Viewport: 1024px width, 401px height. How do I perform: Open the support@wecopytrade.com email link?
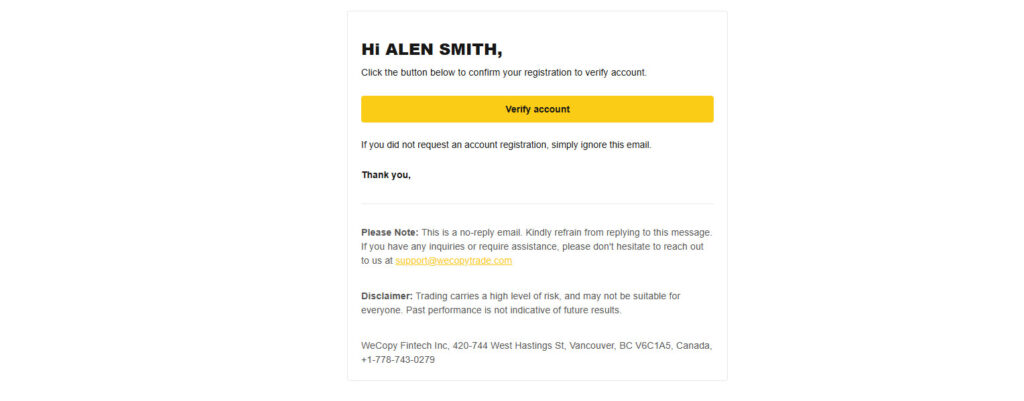pyautogui.click(x=453, y=261)
